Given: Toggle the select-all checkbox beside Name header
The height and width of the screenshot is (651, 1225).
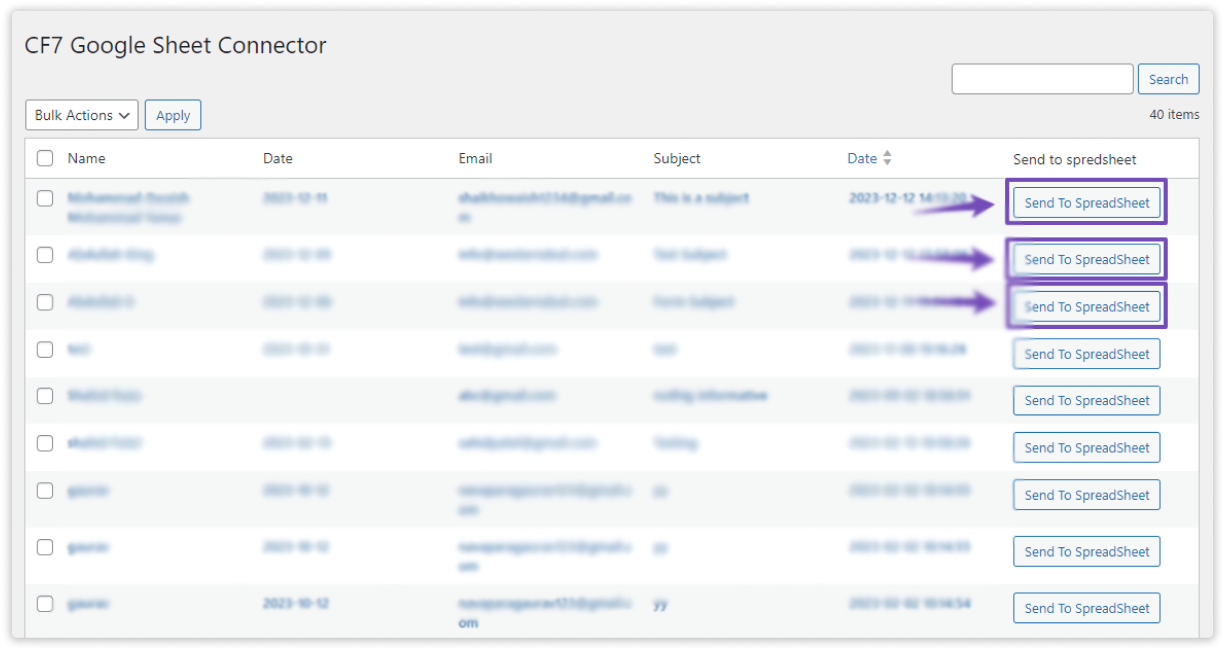Looking at the screenshot, I should (x=45, y=158).
